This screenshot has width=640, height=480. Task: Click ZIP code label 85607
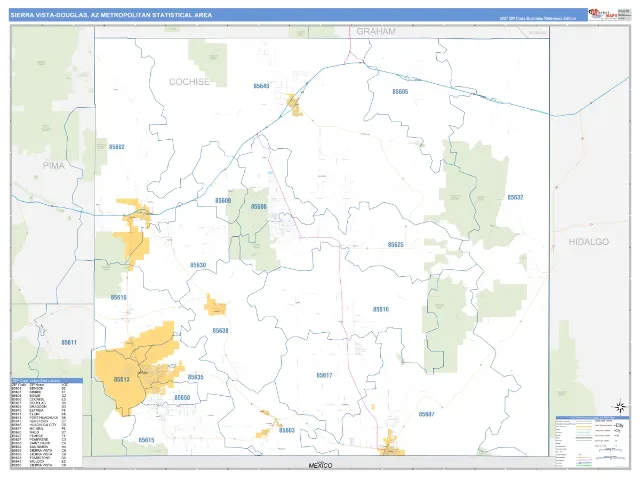point(427,414)
